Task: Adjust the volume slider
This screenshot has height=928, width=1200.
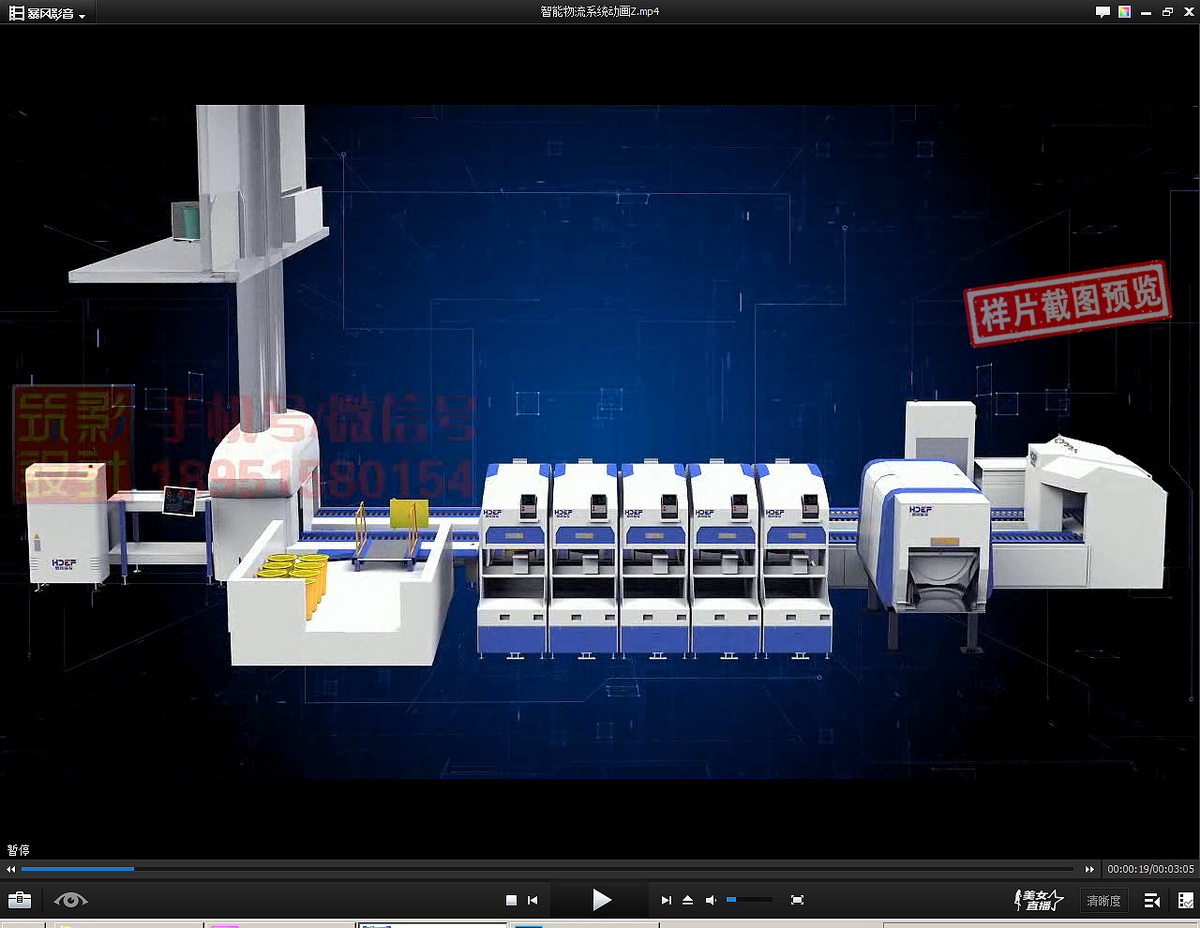Action: [x=749, y=900]
